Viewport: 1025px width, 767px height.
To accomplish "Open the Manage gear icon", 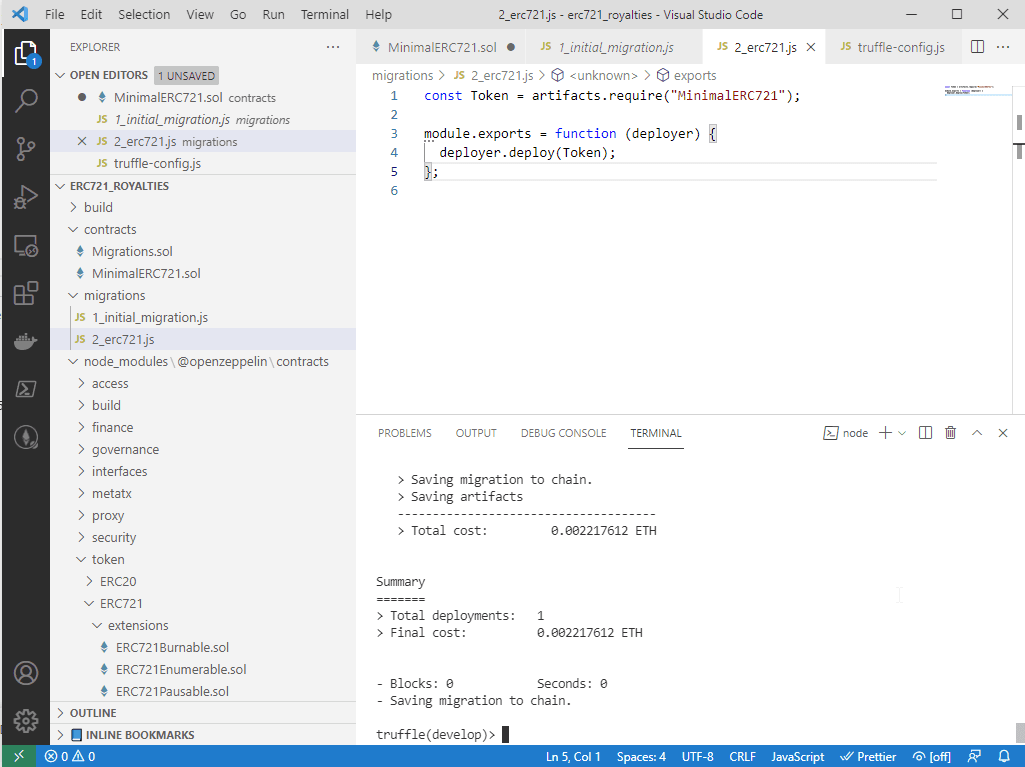I will tap(26, 721).
